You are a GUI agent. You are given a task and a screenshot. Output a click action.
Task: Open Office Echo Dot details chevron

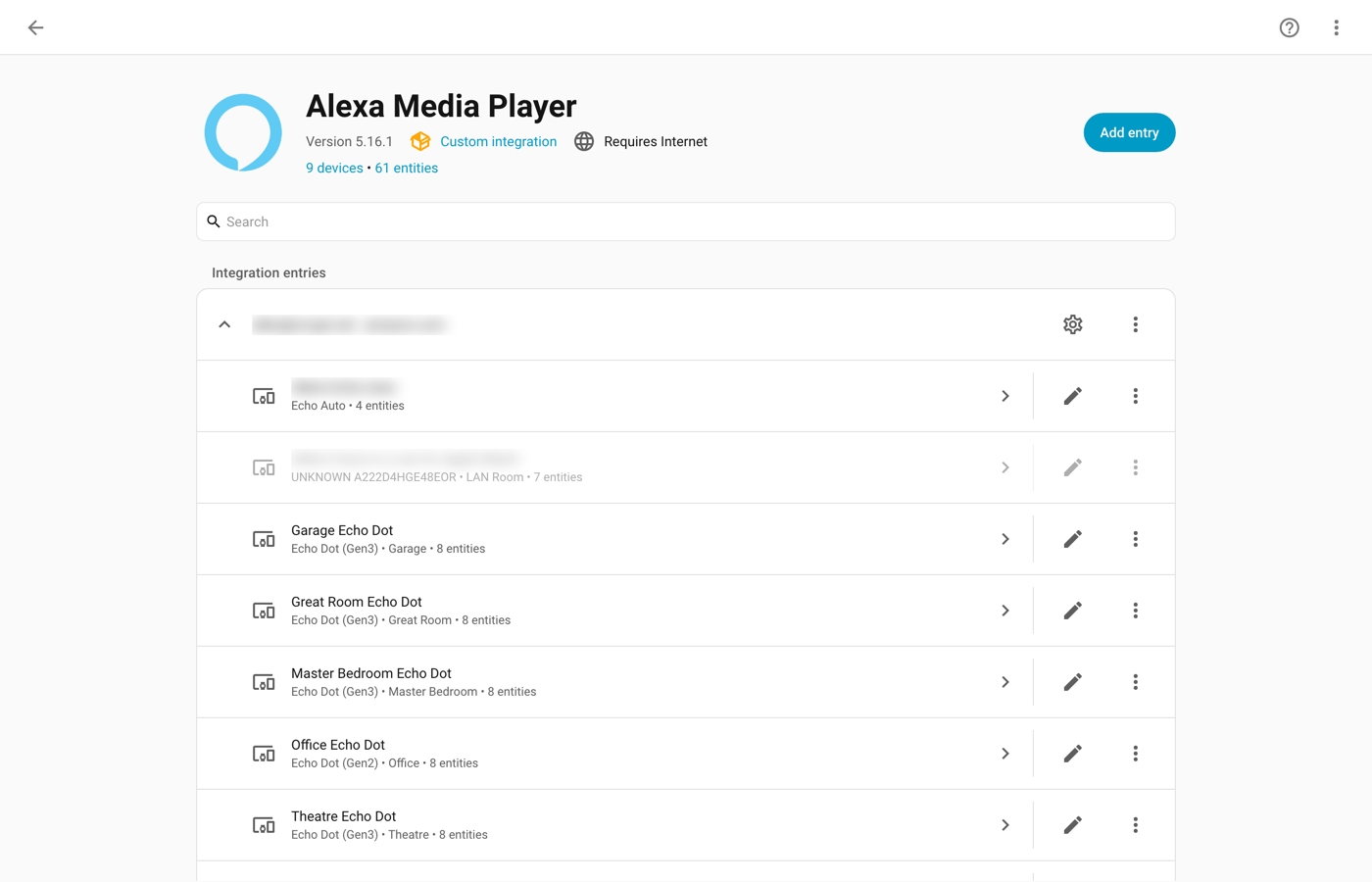click(x=1005, y=754)
